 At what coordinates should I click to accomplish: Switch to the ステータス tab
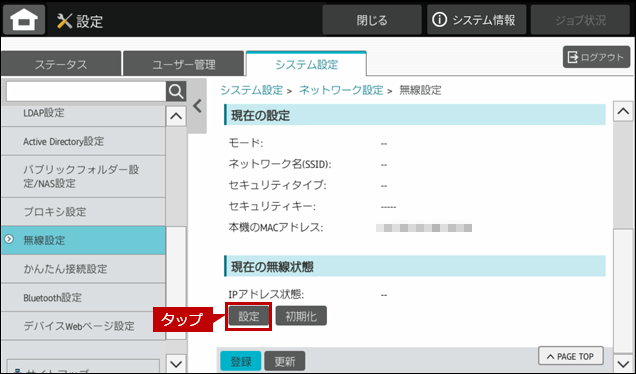click(x=61, y=64)
